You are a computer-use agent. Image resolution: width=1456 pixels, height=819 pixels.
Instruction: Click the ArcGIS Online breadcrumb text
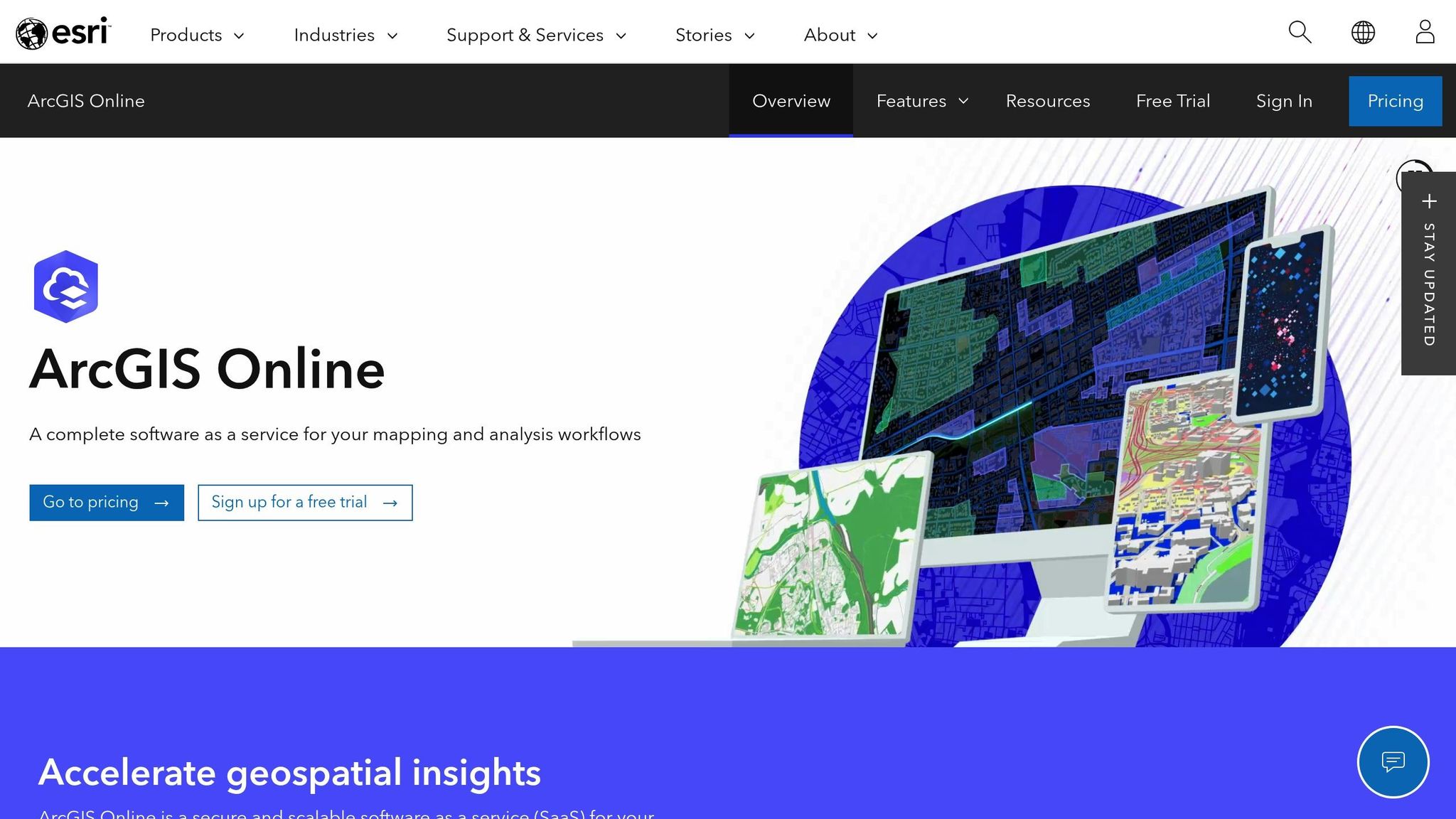coord(87,101)
